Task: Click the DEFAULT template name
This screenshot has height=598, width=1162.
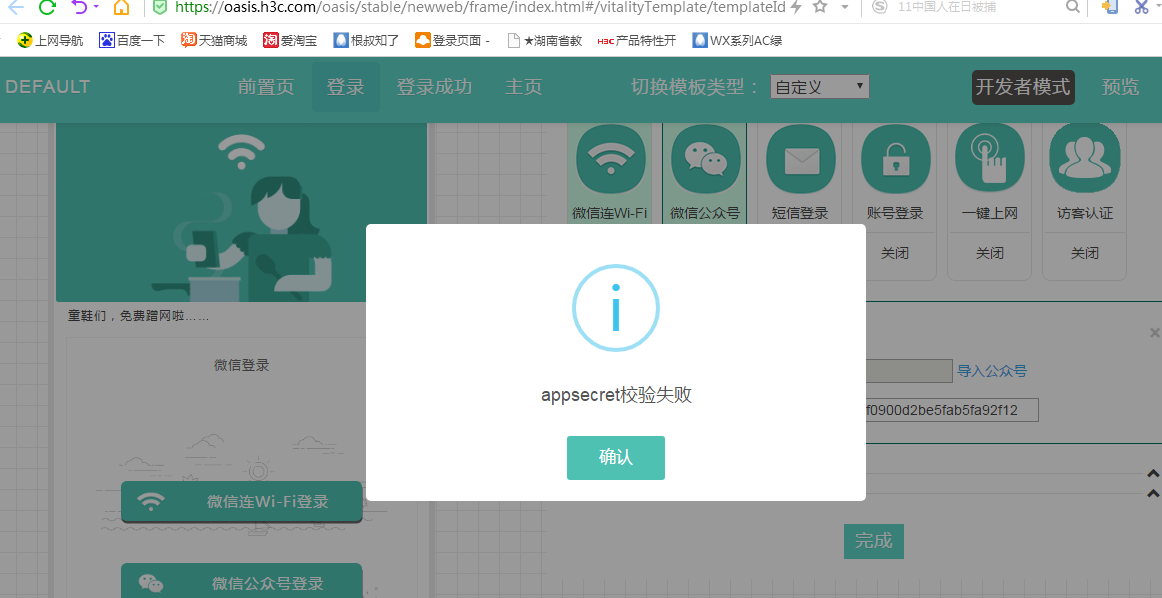Action: tap(47, 87)
